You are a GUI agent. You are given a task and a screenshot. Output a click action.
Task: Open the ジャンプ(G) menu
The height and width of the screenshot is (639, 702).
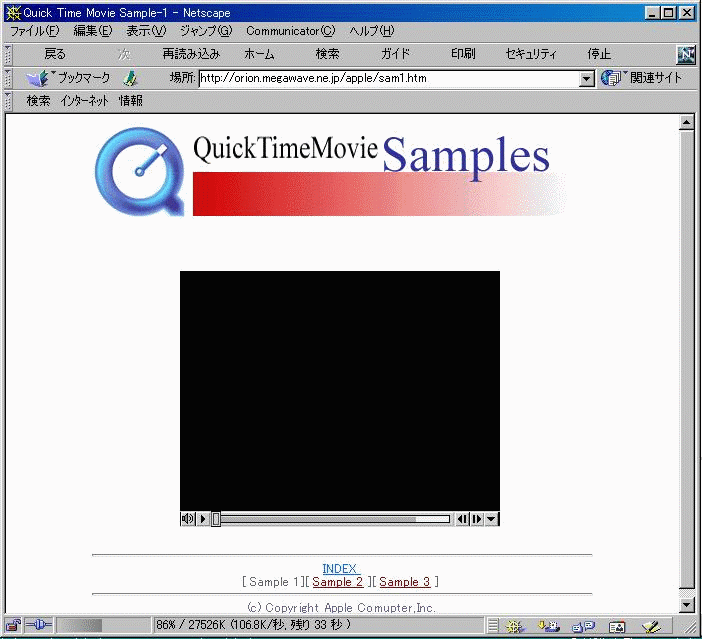tap(206, 31)
